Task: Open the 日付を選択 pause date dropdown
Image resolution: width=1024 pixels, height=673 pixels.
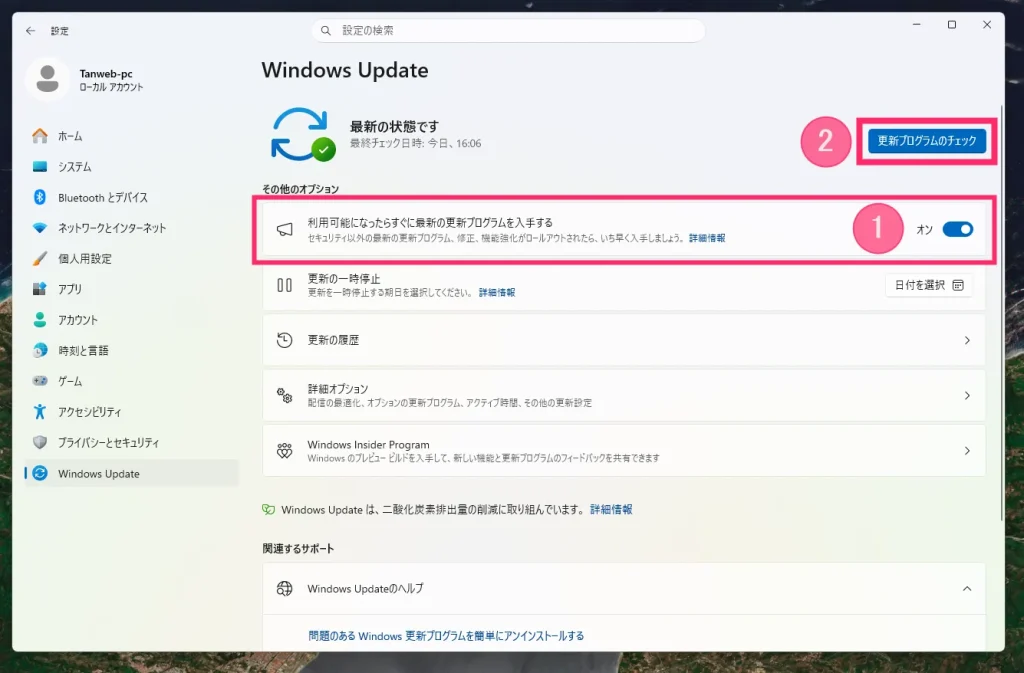Action: coord(929,285)
